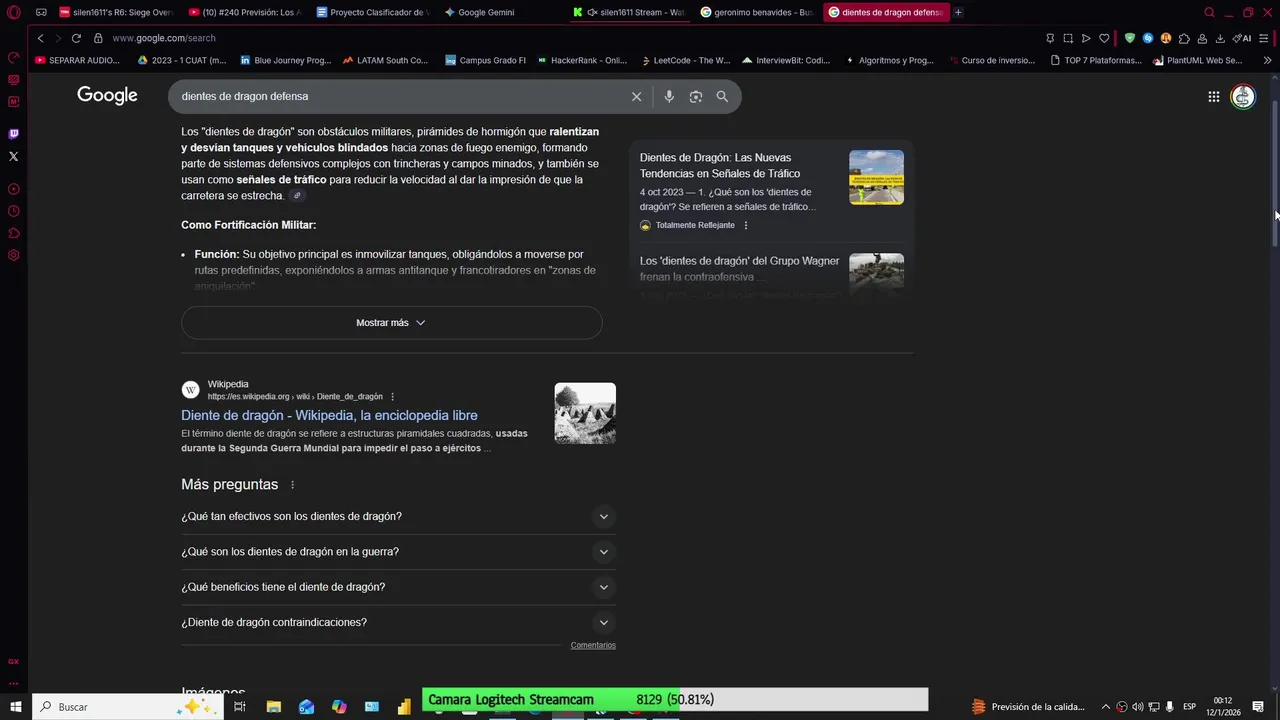Open Google account avatar
The height and width of the screenshot is (720, 1280).
tap(1243, 97)
